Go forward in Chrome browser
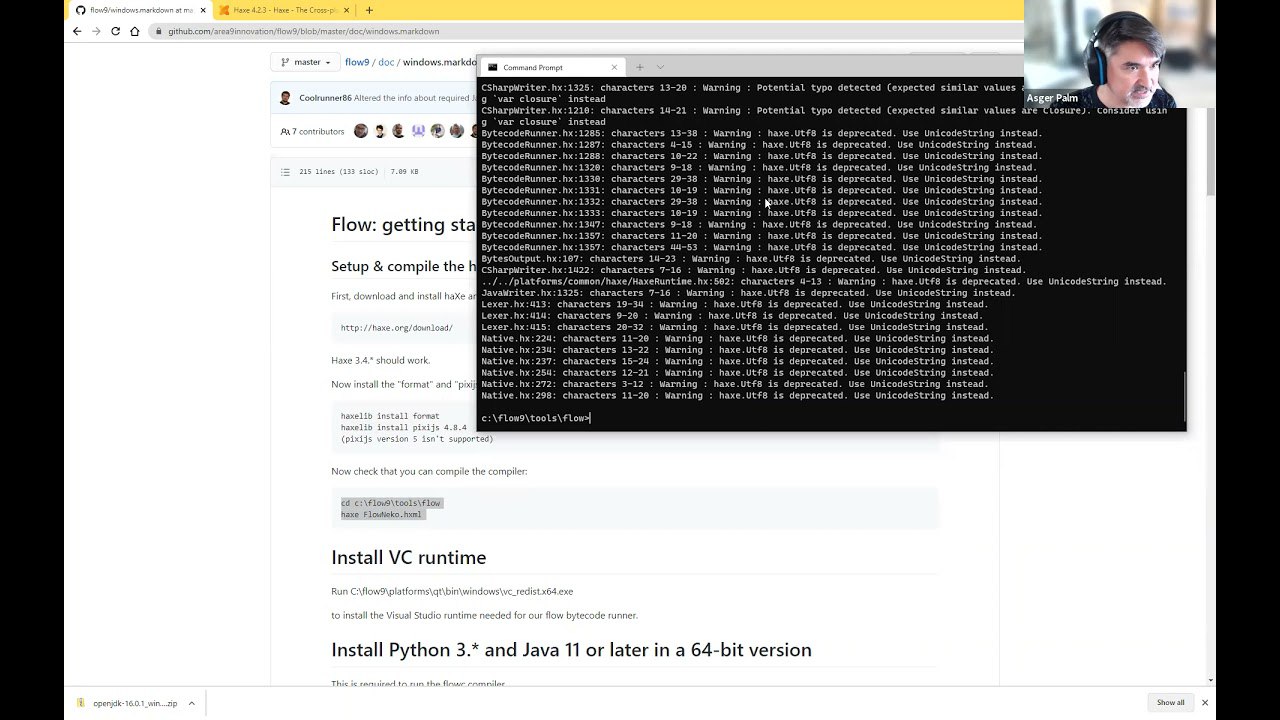 pyautogui.click(x=96, y=31)
